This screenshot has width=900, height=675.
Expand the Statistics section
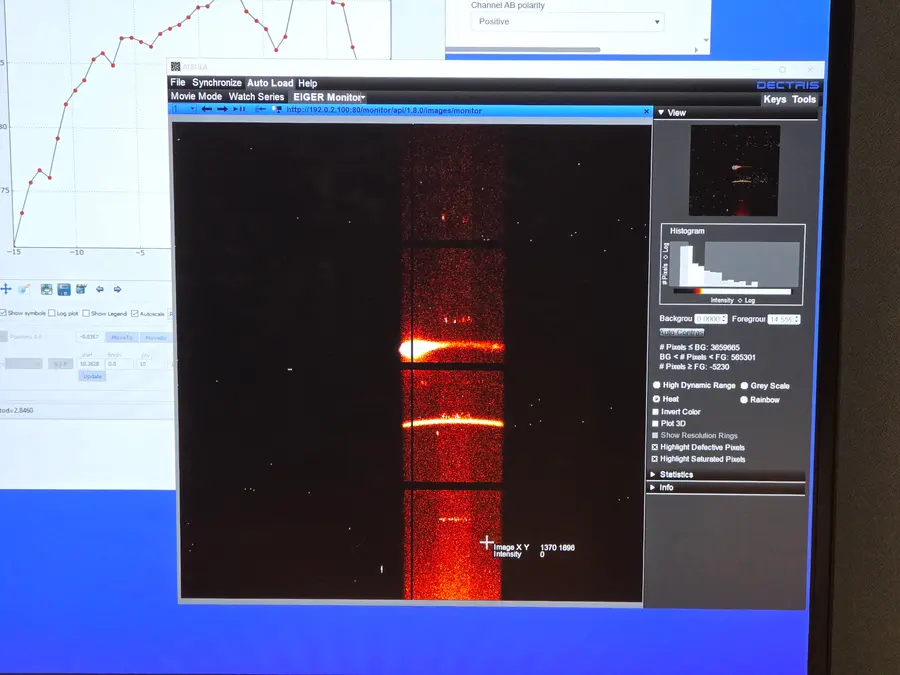(x=653, y=474)
